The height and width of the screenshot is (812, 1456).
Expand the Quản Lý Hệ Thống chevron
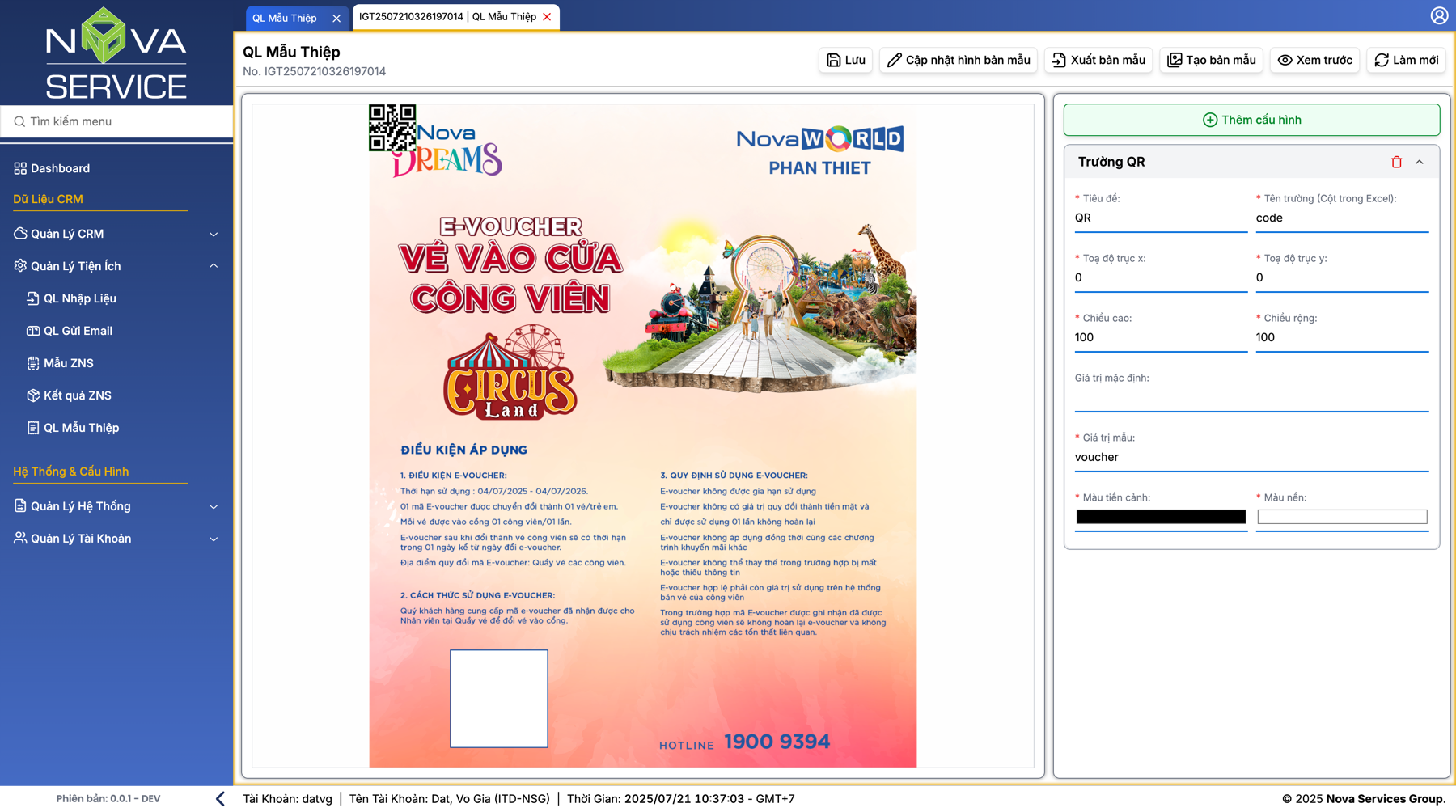coord(214,507)
